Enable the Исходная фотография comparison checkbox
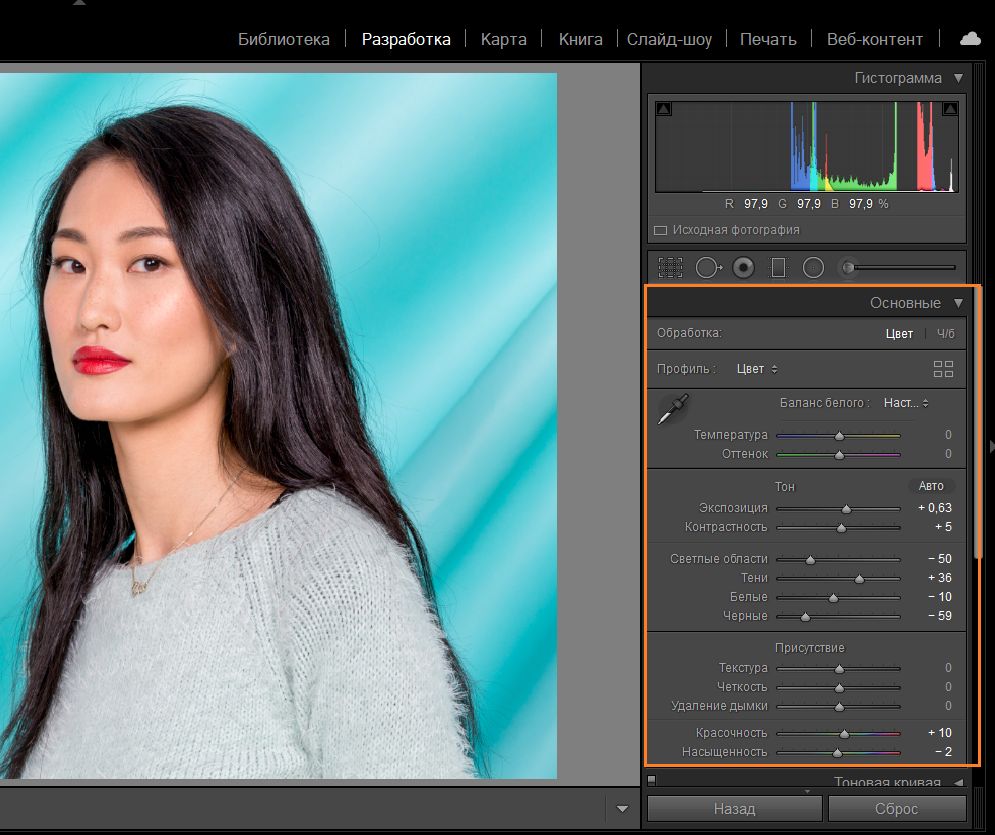This screenshot has height=835, width=995. [x=661, y=229]
